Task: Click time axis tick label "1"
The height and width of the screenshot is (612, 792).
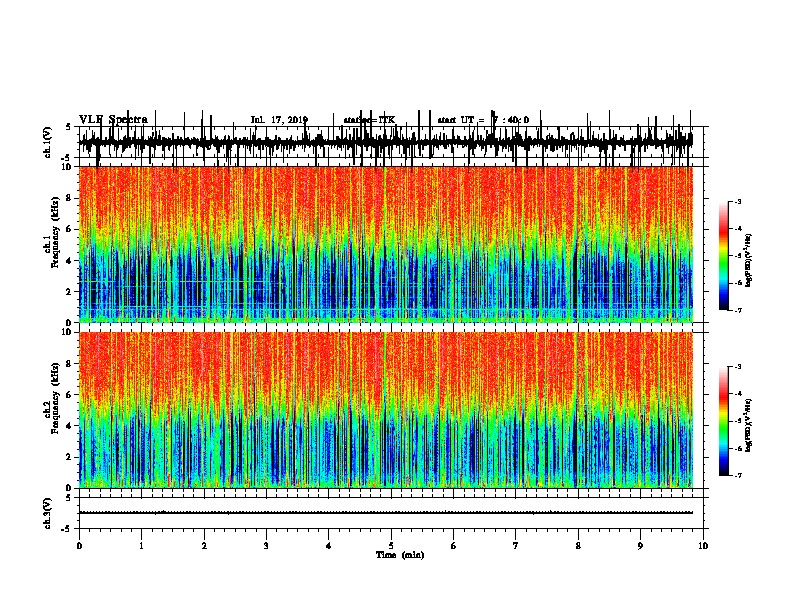Action: point(141,546)
